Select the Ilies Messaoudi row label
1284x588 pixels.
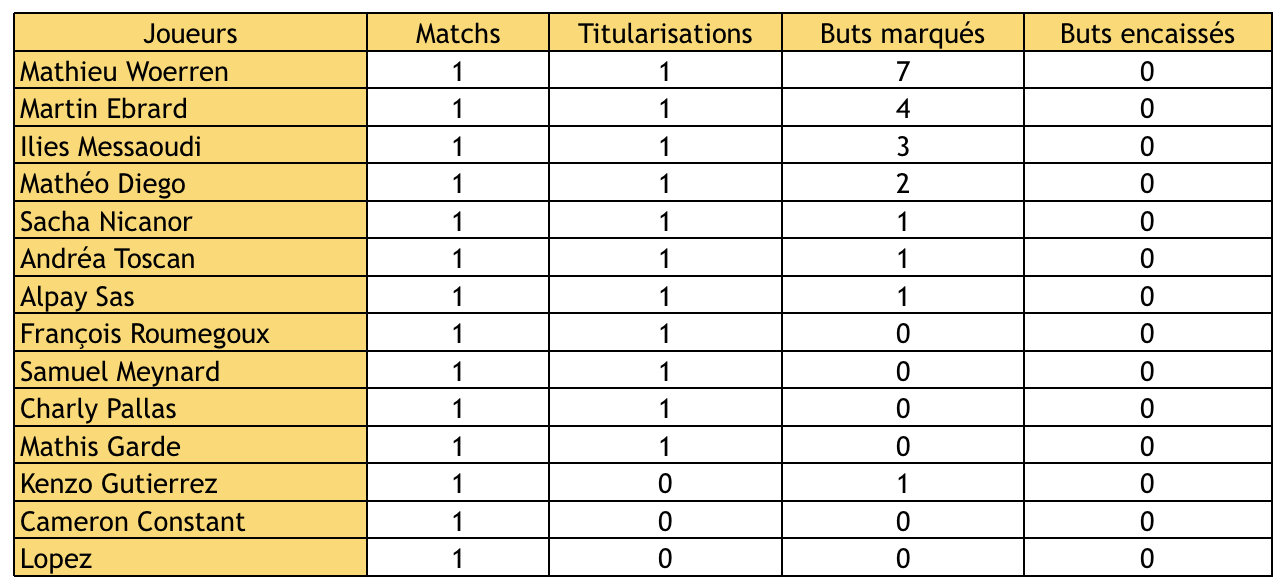[x=111, y=147]
